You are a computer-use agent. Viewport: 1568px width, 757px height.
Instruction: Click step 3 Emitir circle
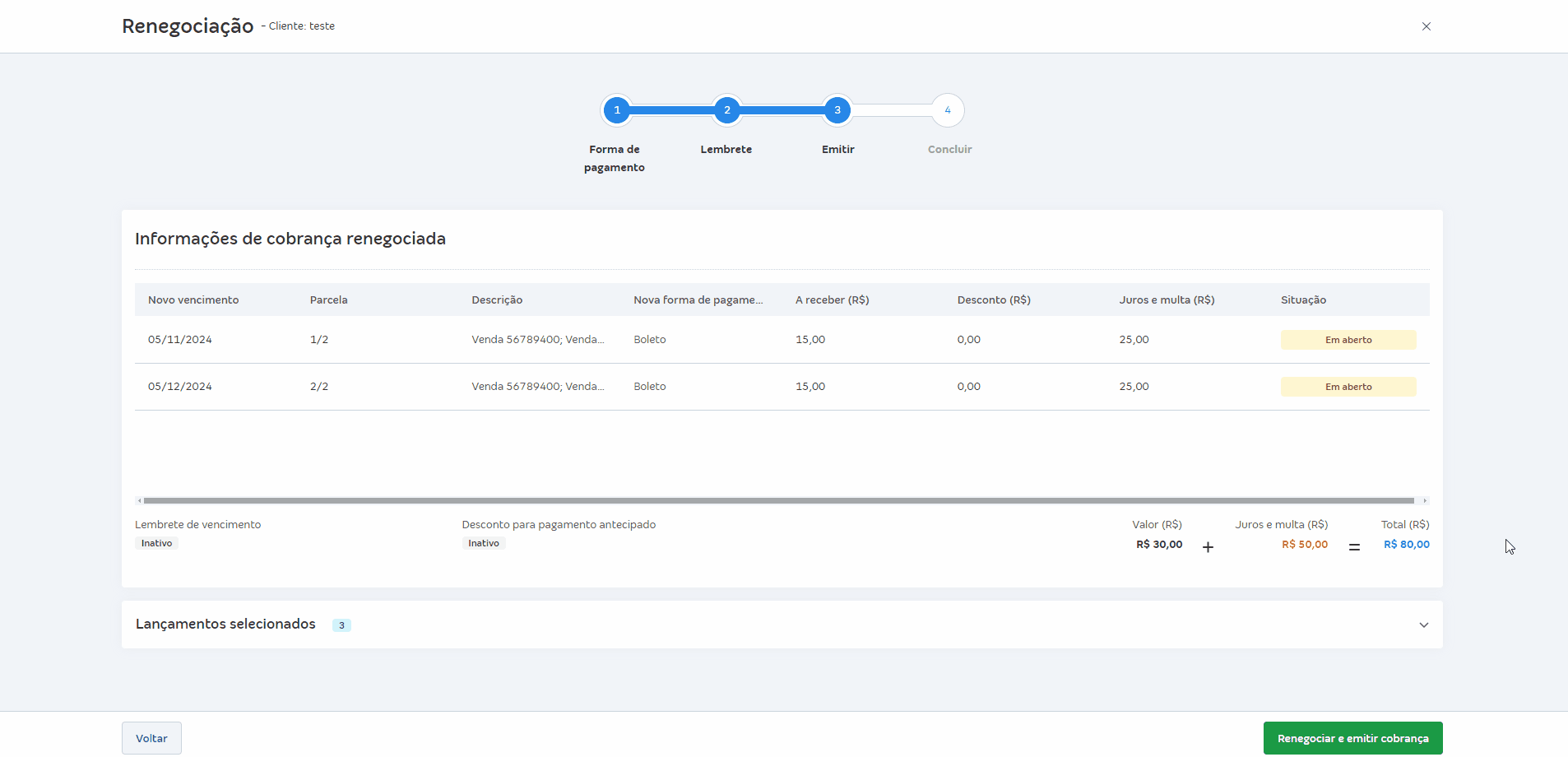(837, 110)
